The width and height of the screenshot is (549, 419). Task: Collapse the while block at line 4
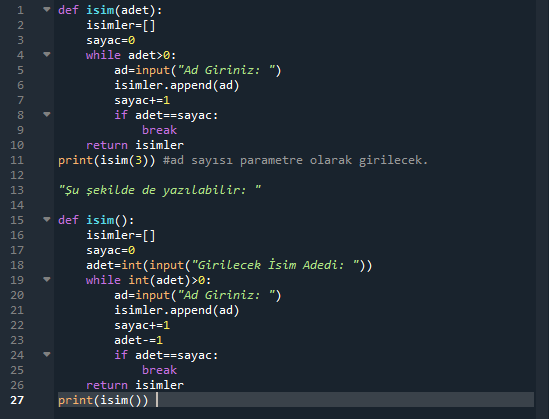coord(47,55)
